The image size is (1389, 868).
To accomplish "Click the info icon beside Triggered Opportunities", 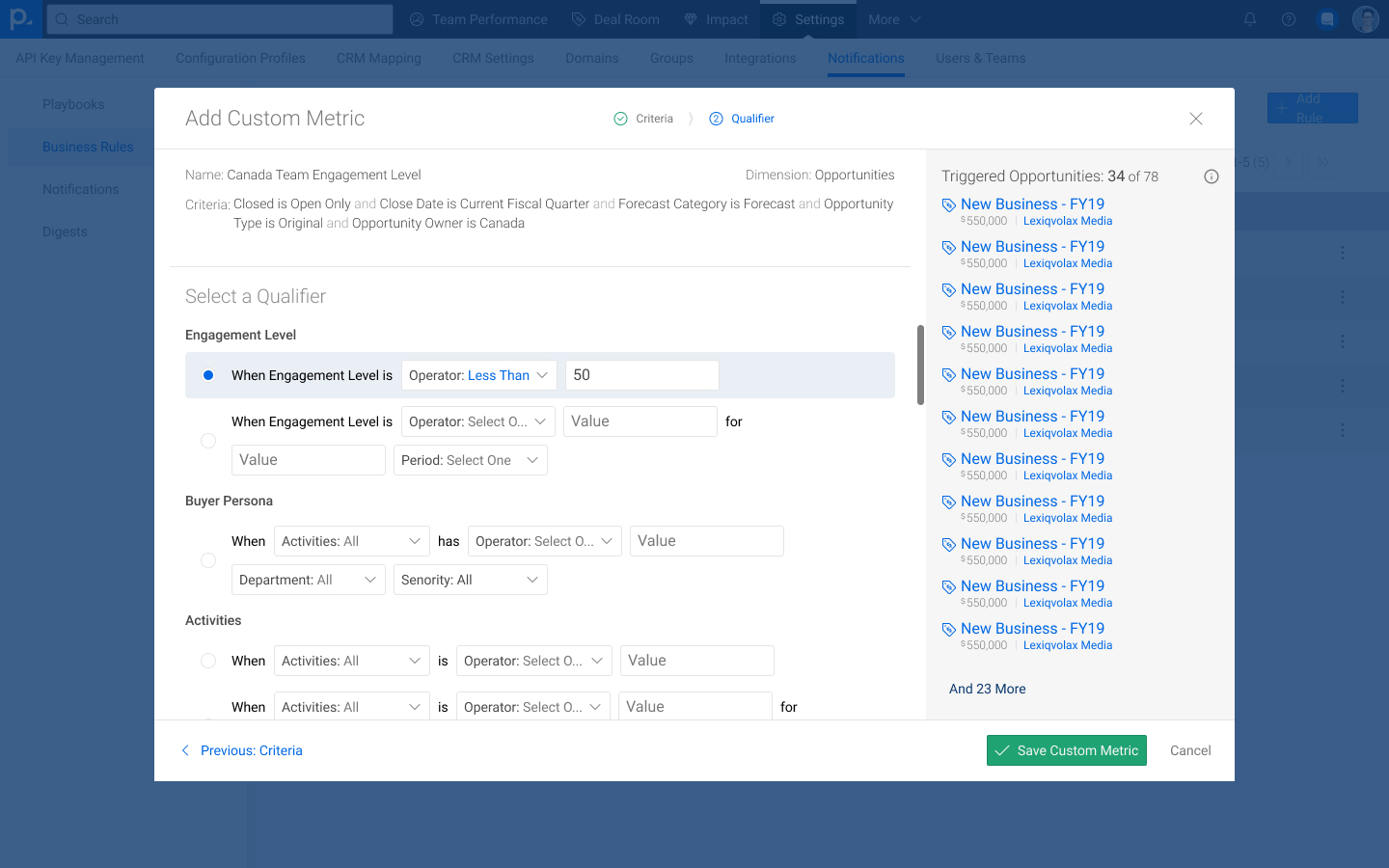I will pos(1212,176).
